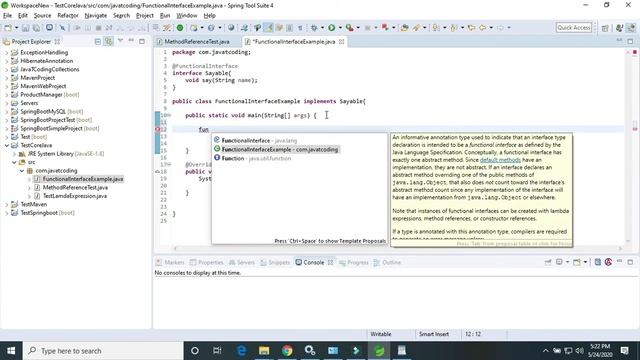Open the File menu

coord(7,16)
